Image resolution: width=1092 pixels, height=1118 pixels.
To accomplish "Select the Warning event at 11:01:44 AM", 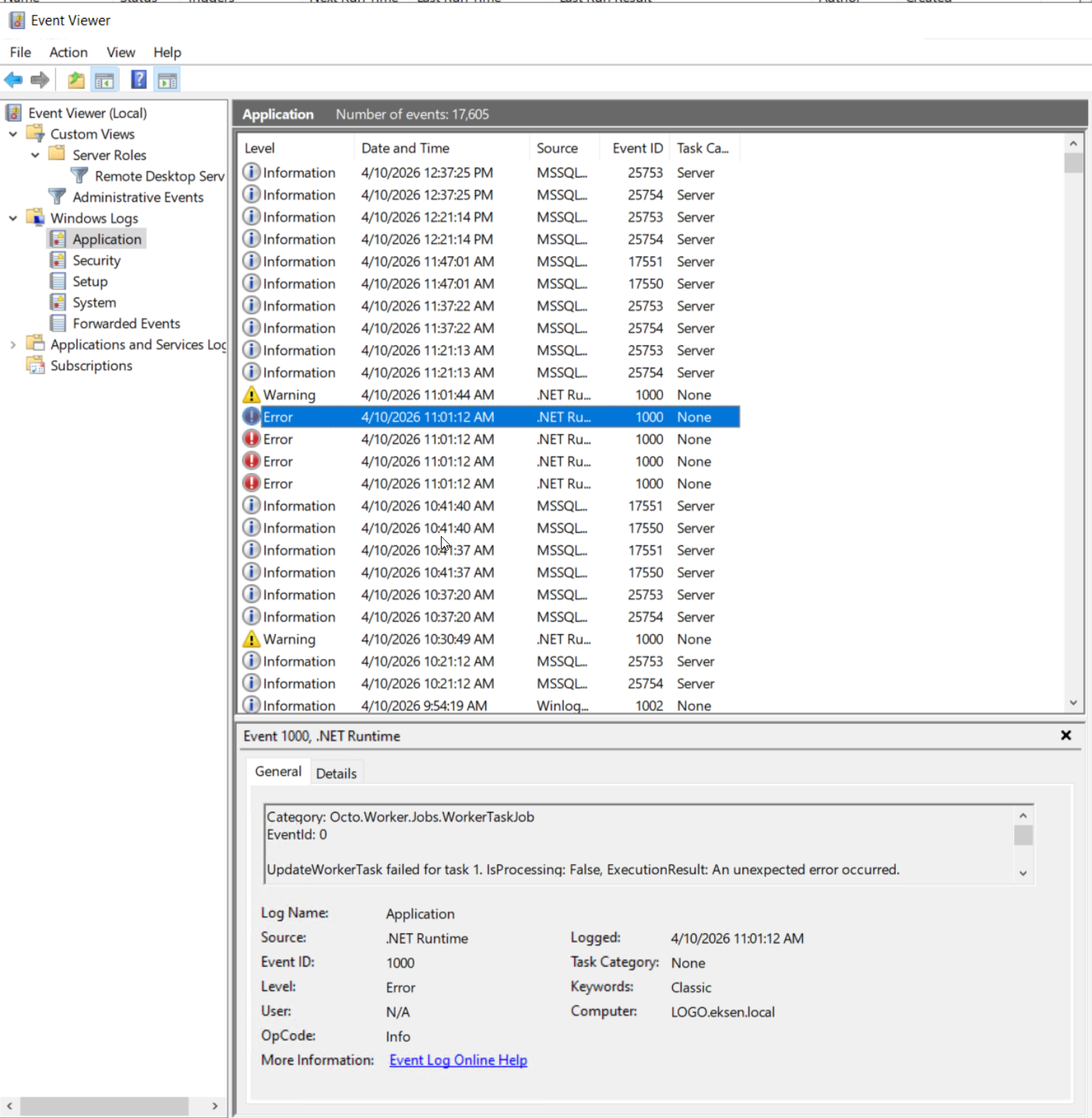I will (x=489, y=395).
